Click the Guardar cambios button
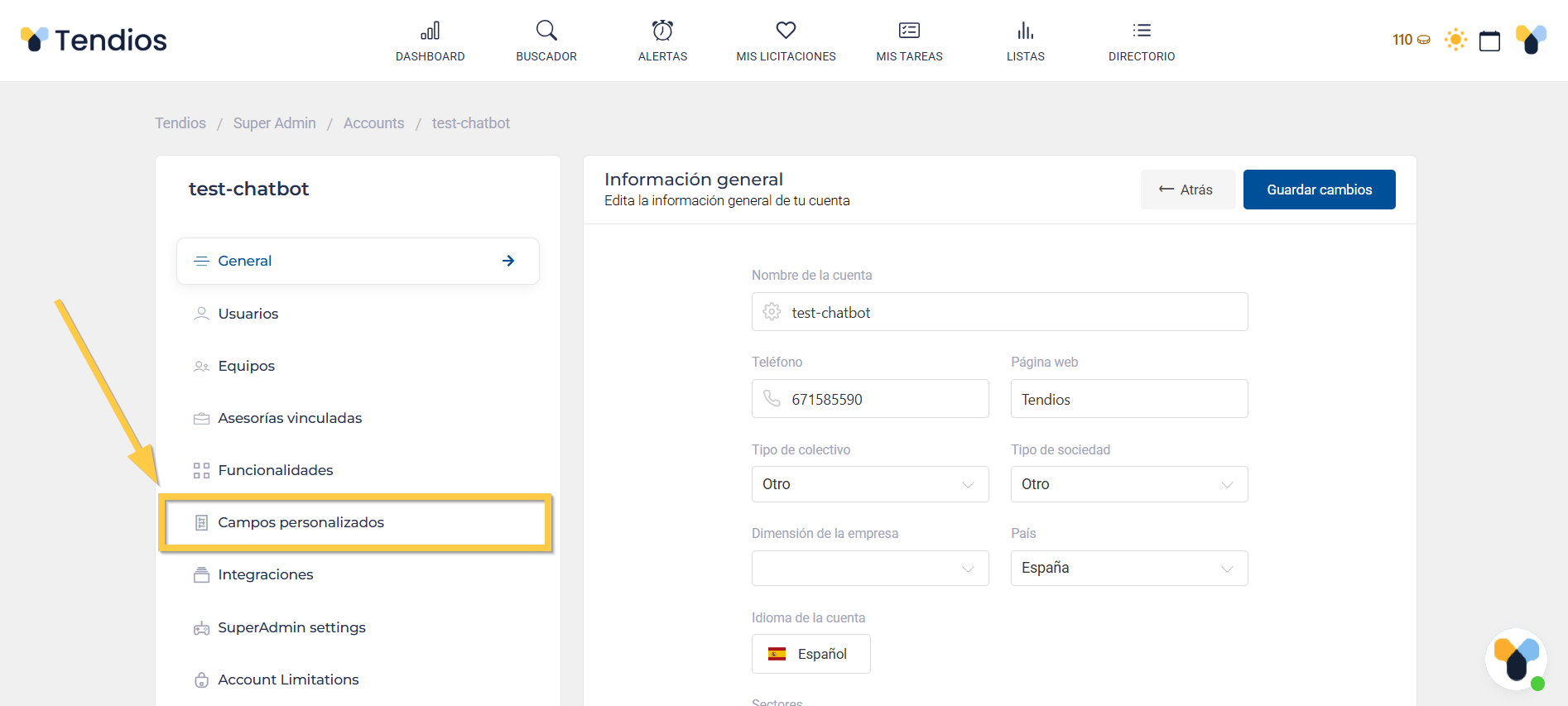This screenshot has width=1568, height=706. (x=1319, y=190)
